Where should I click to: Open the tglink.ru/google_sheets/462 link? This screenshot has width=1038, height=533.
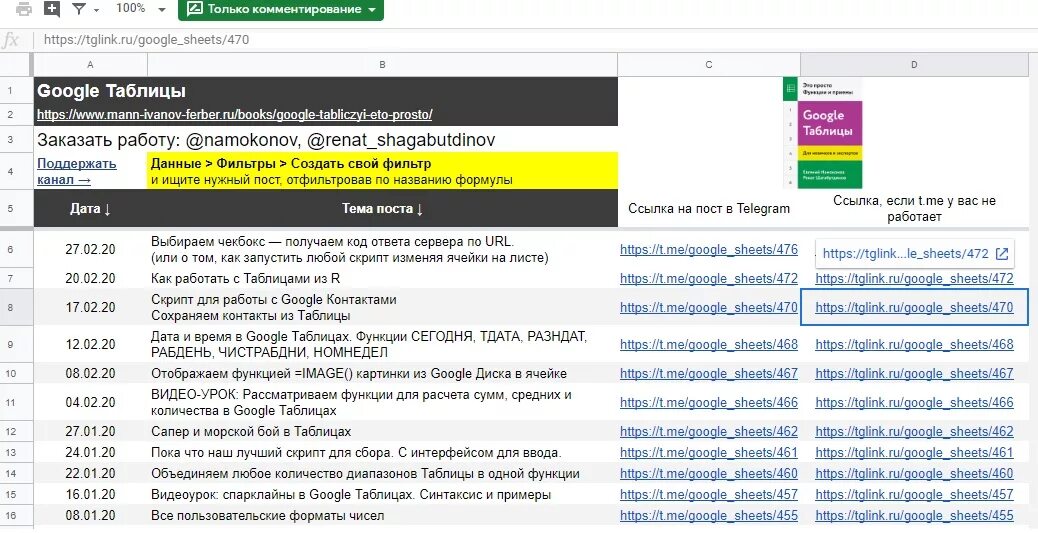tap(914, 432)
